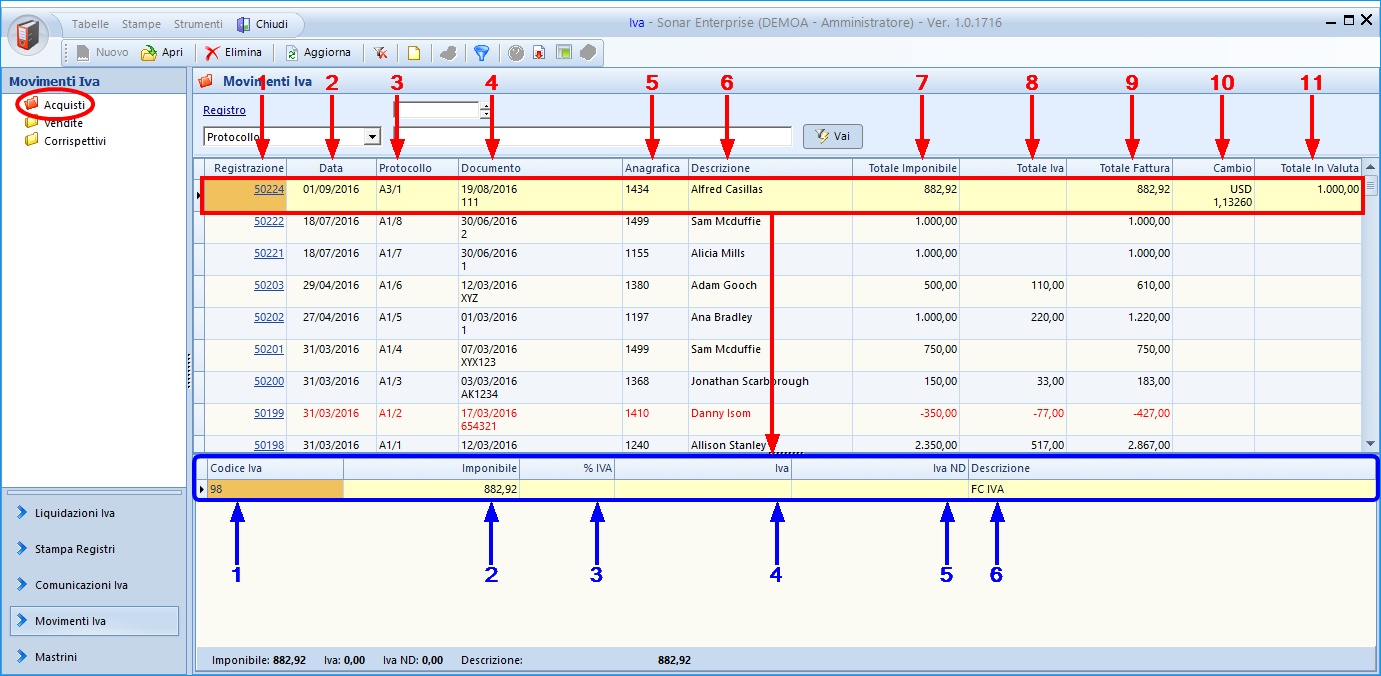Click the yellow note page icon
Viewport: 1381px width, 676px height.
[x=413, y=53]
